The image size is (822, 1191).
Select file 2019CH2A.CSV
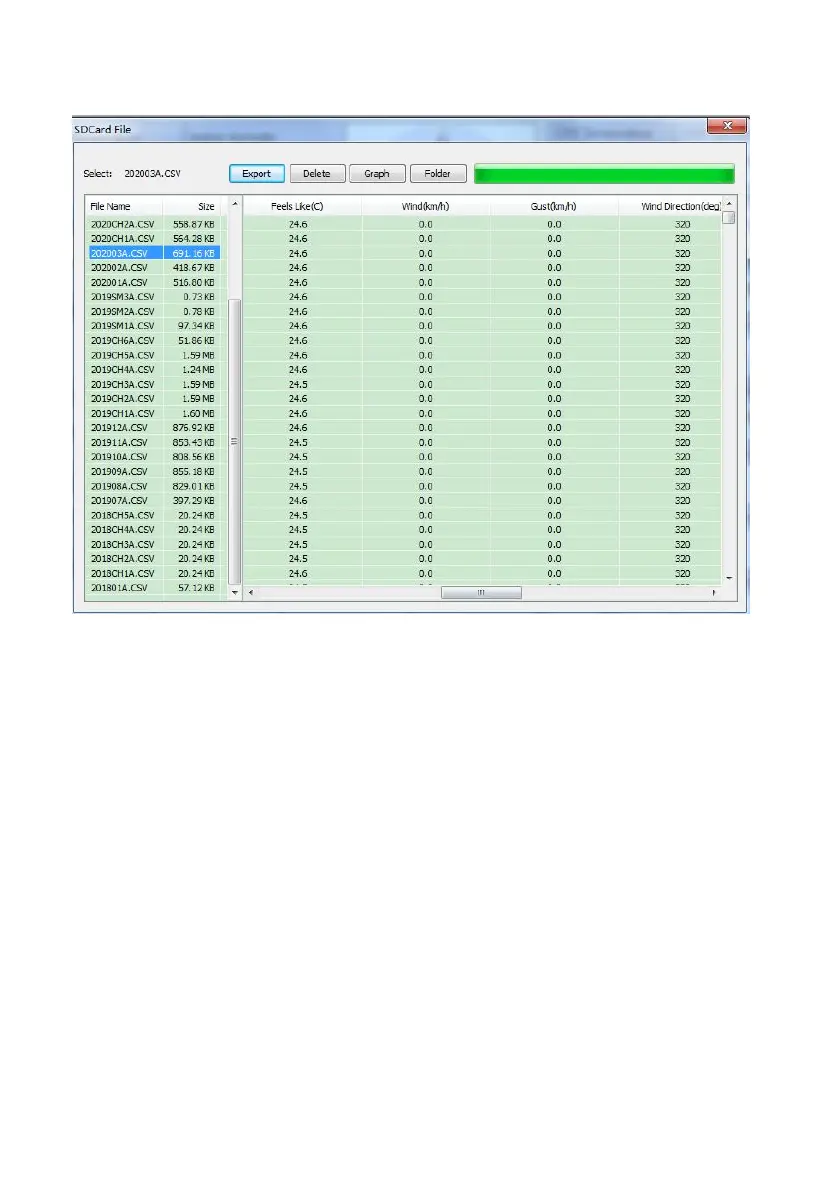coord(122,399)
